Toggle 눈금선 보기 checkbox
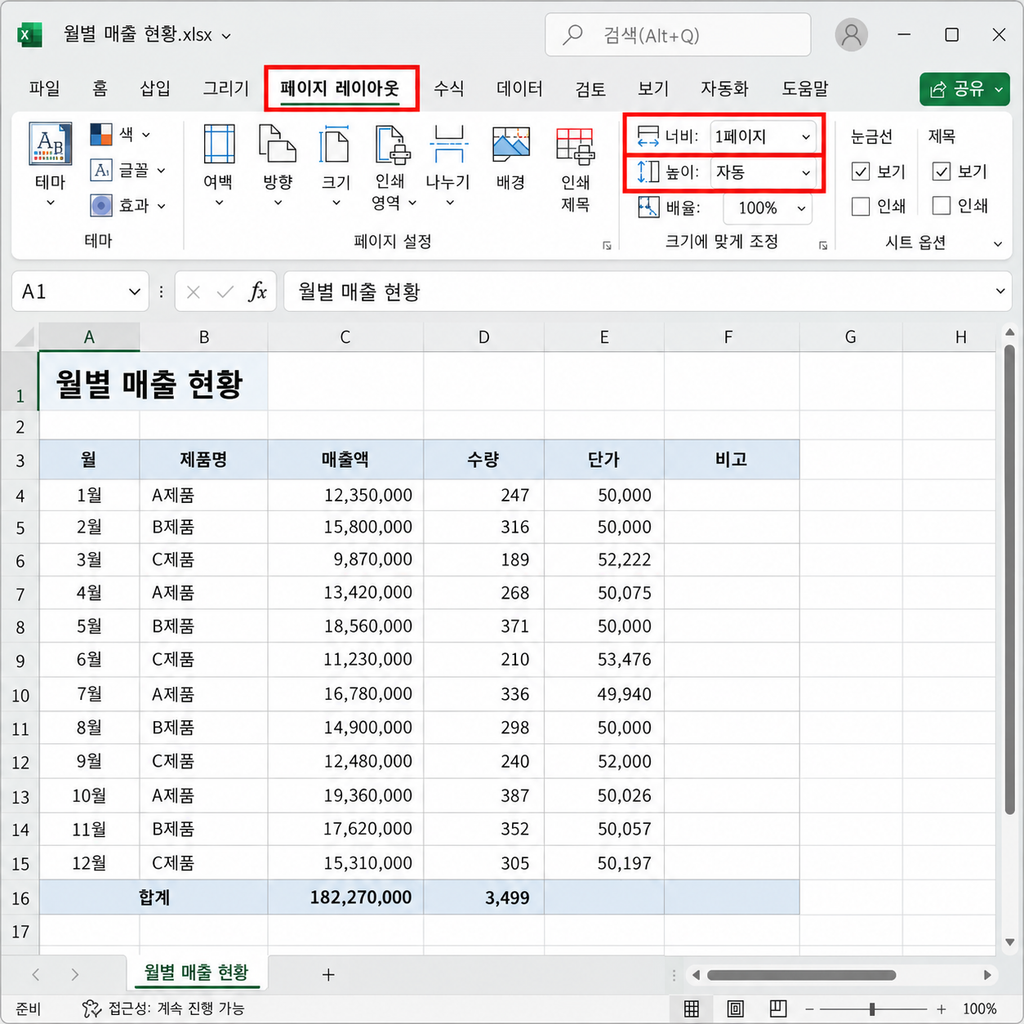This screenshot has height=1024, width=1024. tap(861, 171)
